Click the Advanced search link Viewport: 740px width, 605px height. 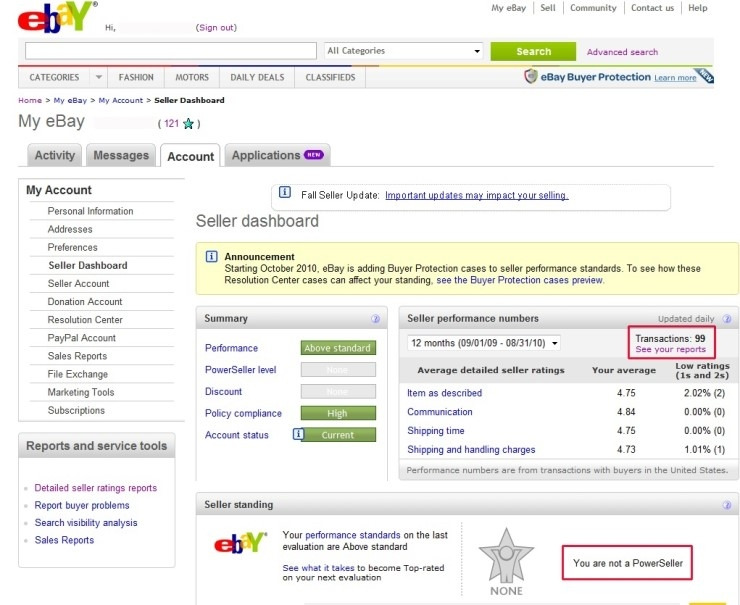pyautogui.click(x=622, y=52)
